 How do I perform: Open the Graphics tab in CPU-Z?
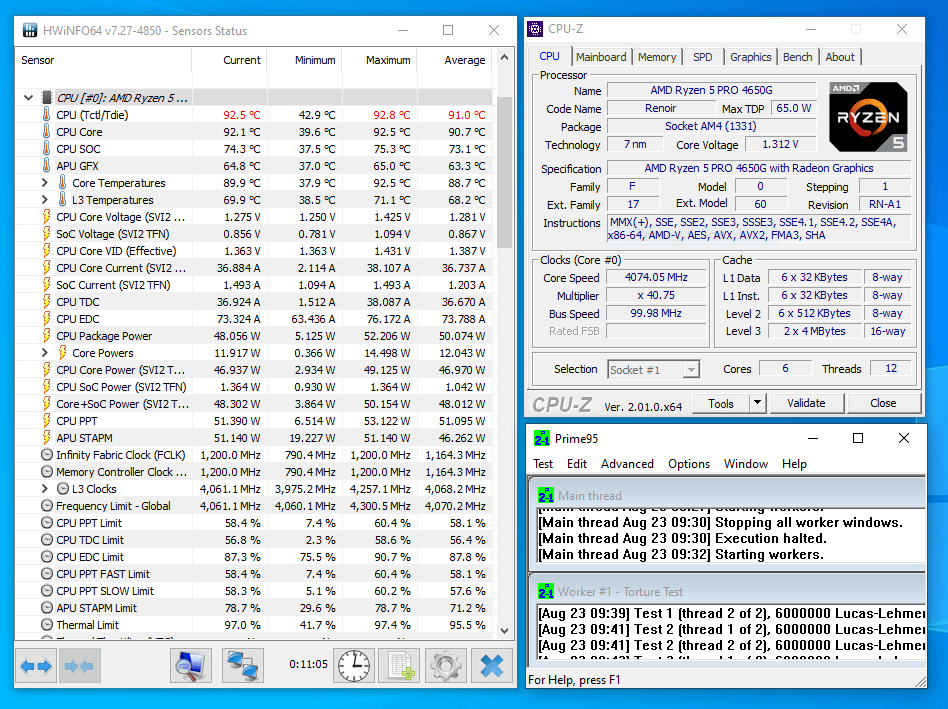tap(750, 57)
